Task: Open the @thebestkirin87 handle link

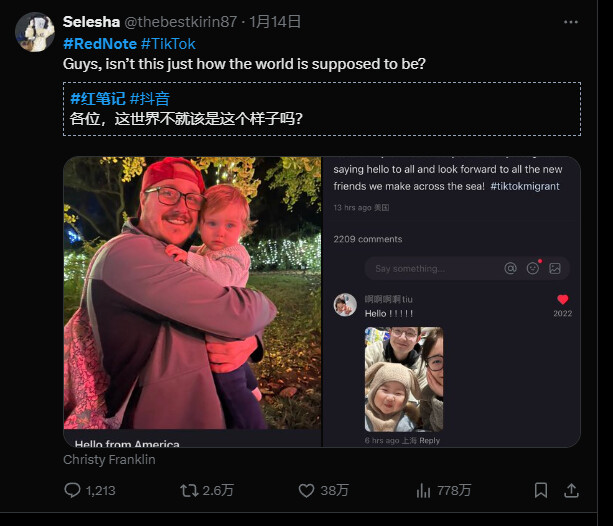Action: pyautogui.click(x=181, y=22)
